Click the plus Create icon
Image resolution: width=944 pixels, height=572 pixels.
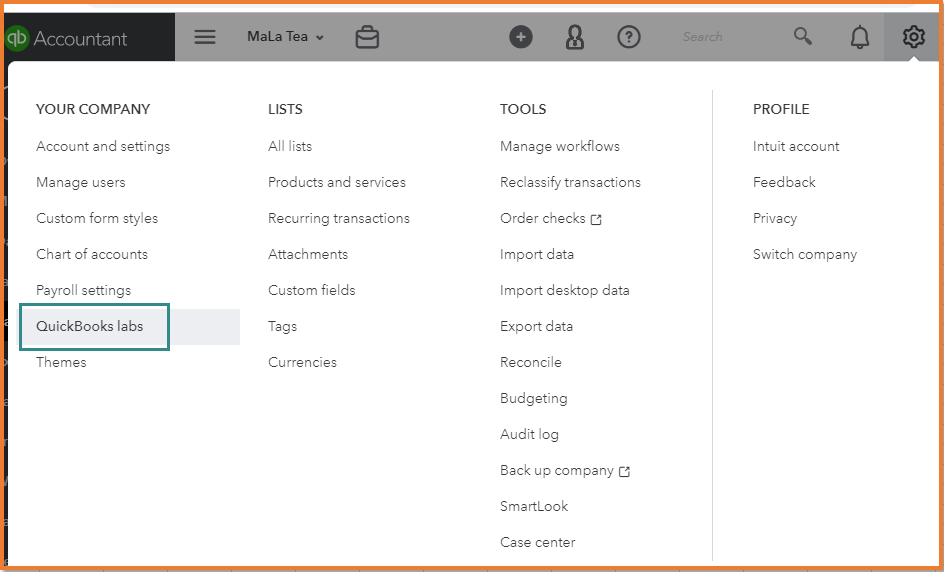pos(521,37)
